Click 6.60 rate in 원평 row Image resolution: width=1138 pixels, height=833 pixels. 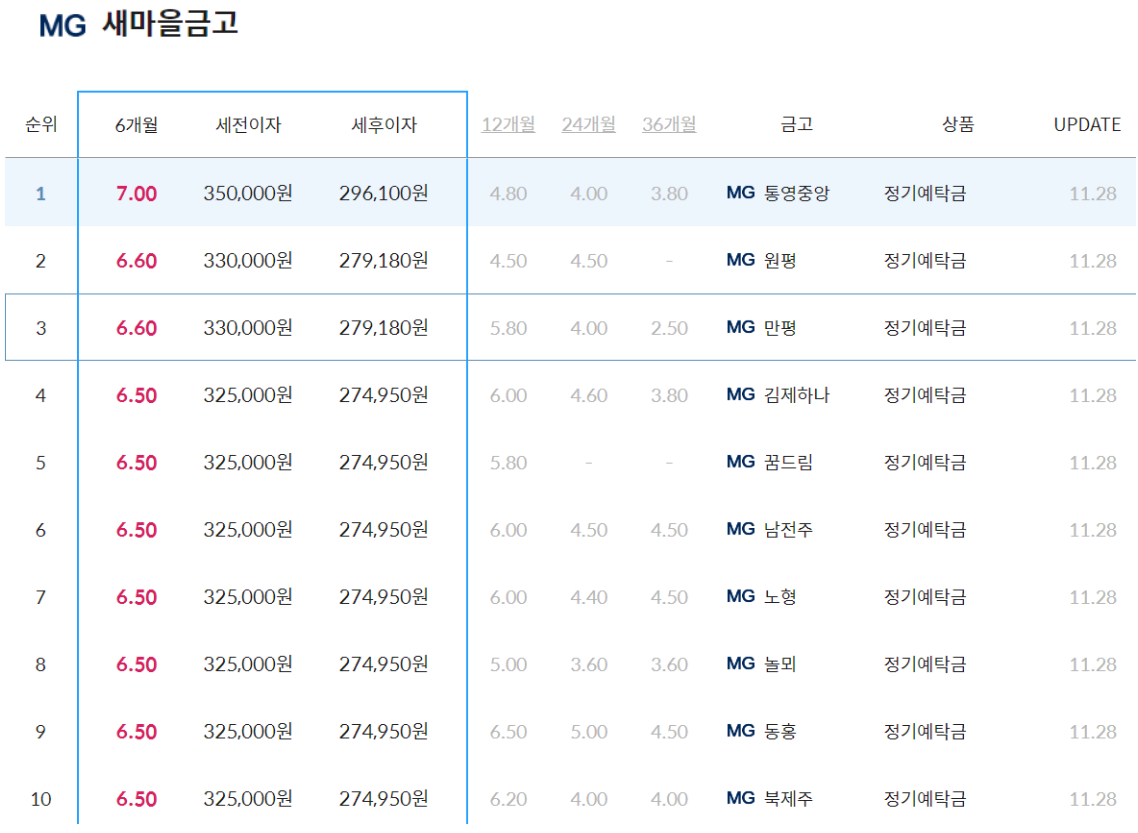[x=136, y=261]
